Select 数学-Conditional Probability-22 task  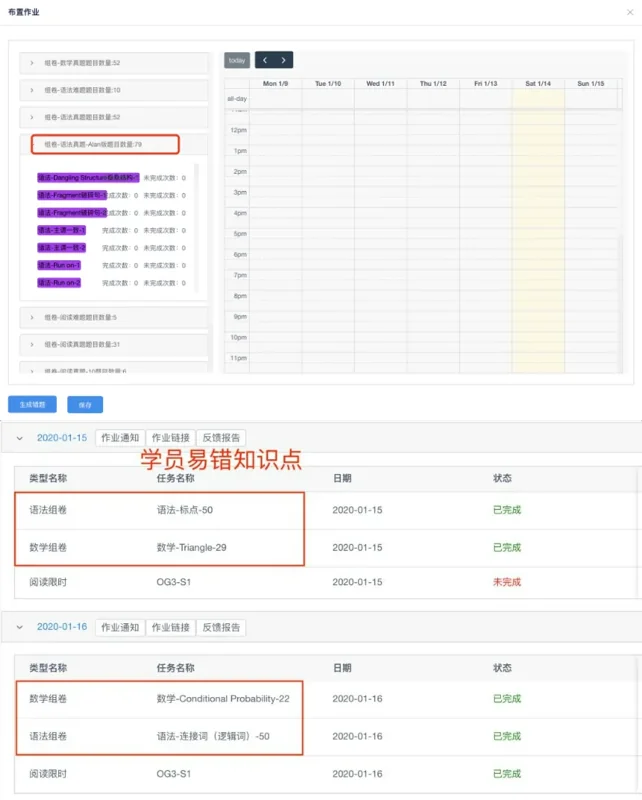click(223, 699)
